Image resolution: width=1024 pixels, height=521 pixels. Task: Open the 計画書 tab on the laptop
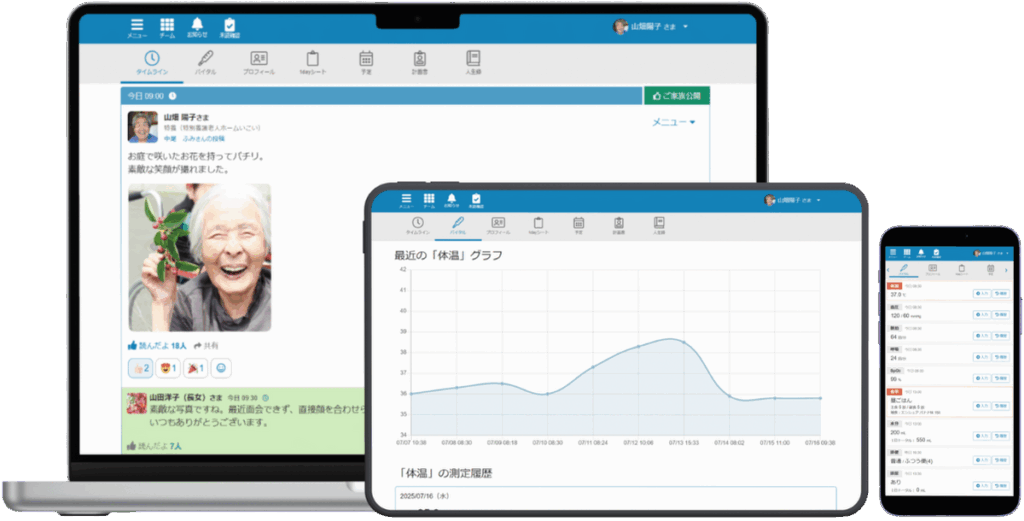419,63
